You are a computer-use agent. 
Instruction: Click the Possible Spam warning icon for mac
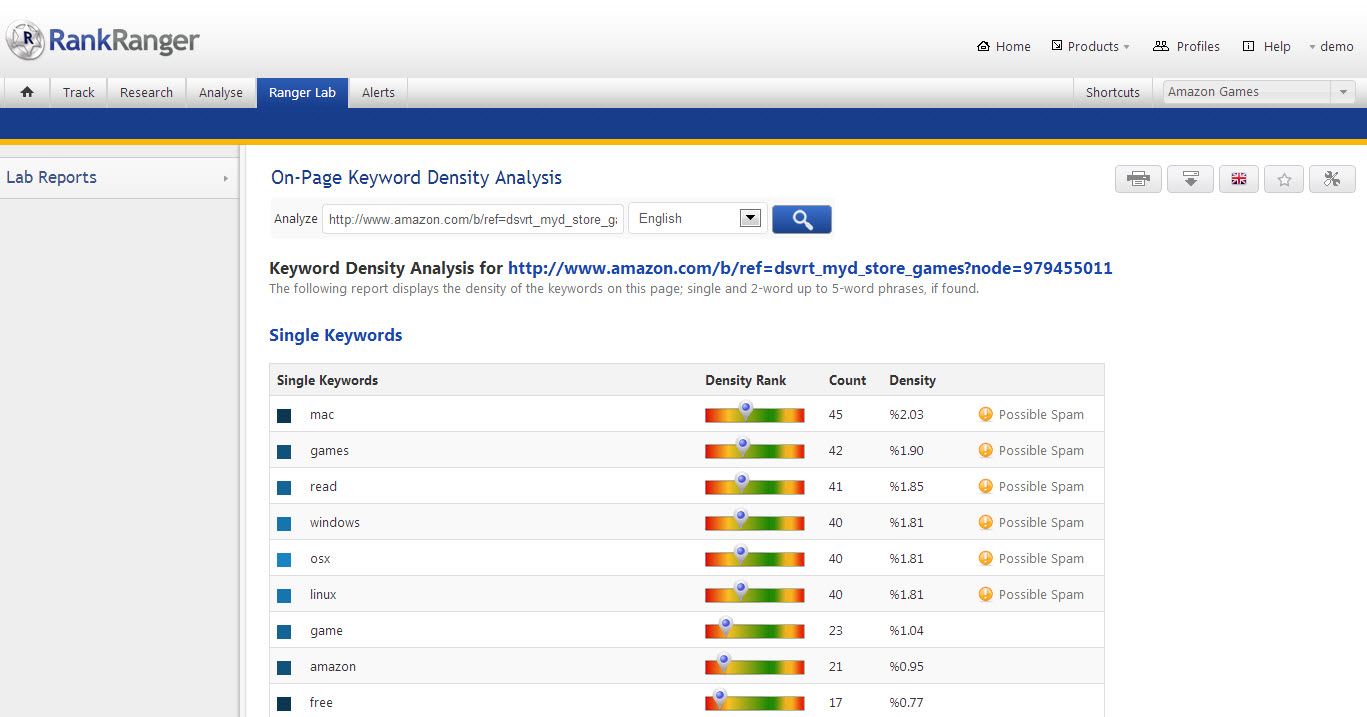(985, 414)
